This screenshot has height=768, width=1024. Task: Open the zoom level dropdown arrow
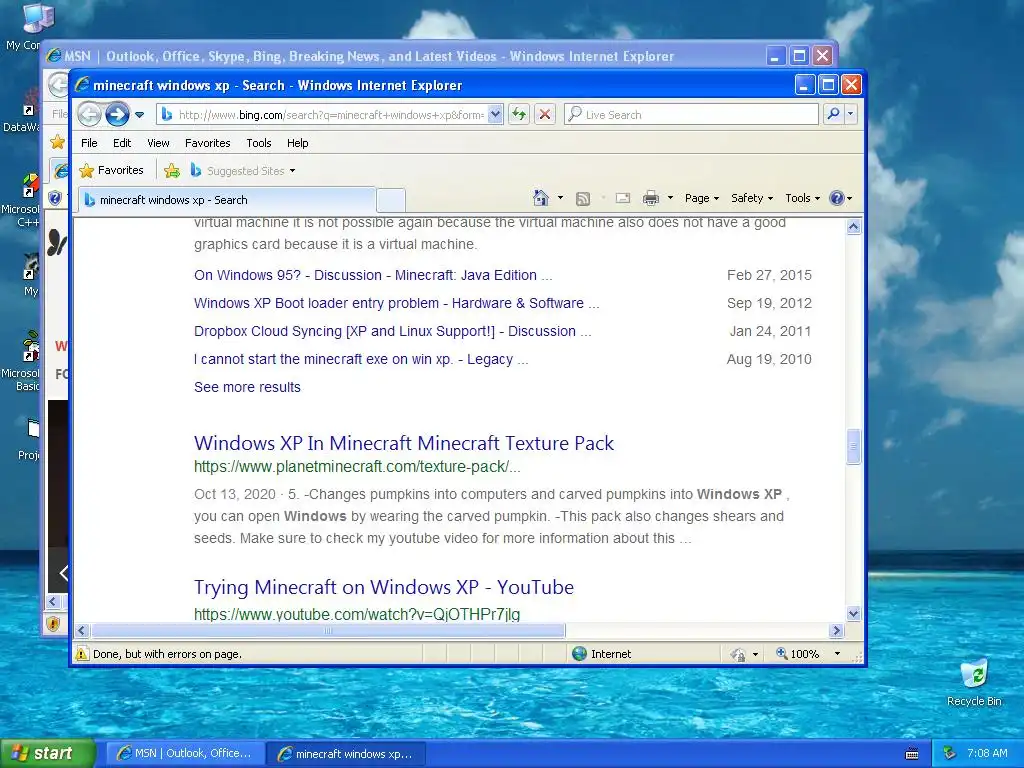click(x=837, y=654)
